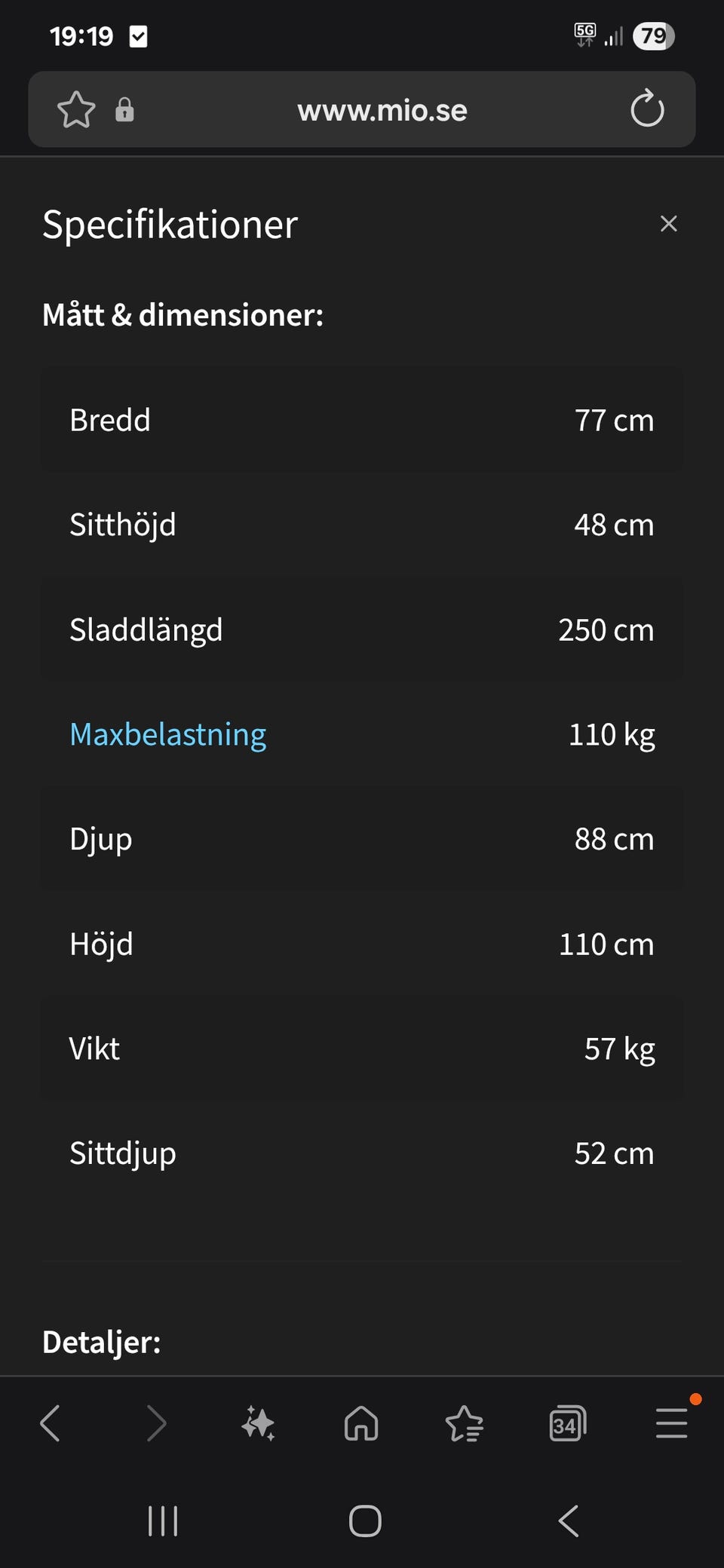The width and height of the screenshot is (724, 1568).
Task: Tap the Bredd specification row
Action: click(x=362, y=420)
